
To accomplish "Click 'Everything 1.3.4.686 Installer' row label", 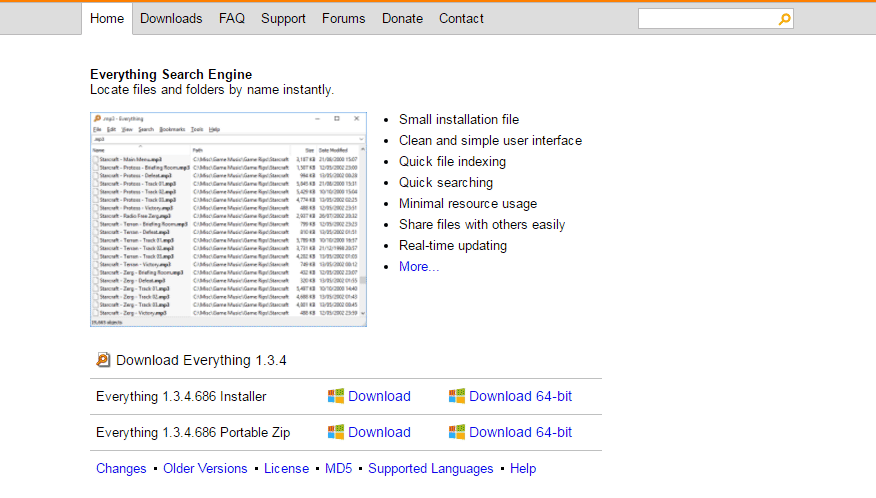I will pyautogui.click(x=181, y=396).
